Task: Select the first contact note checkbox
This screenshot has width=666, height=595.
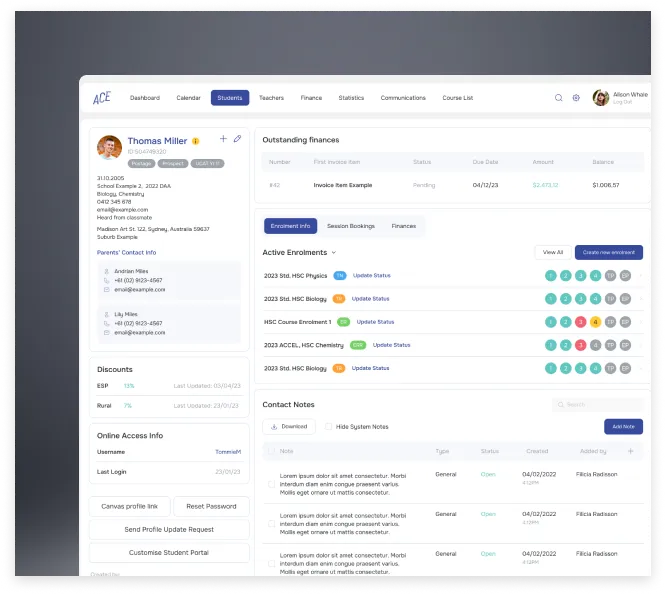Action: [271, 484]
